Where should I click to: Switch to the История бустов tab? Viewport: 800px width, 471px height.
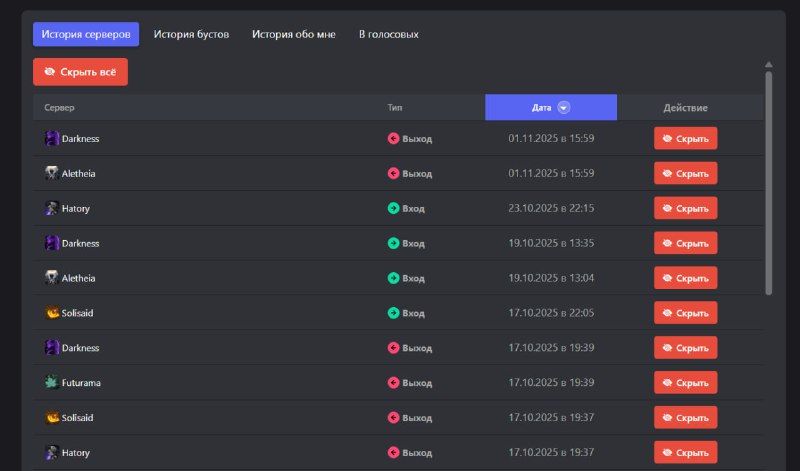pyautogui.click(x=191, y=34)
